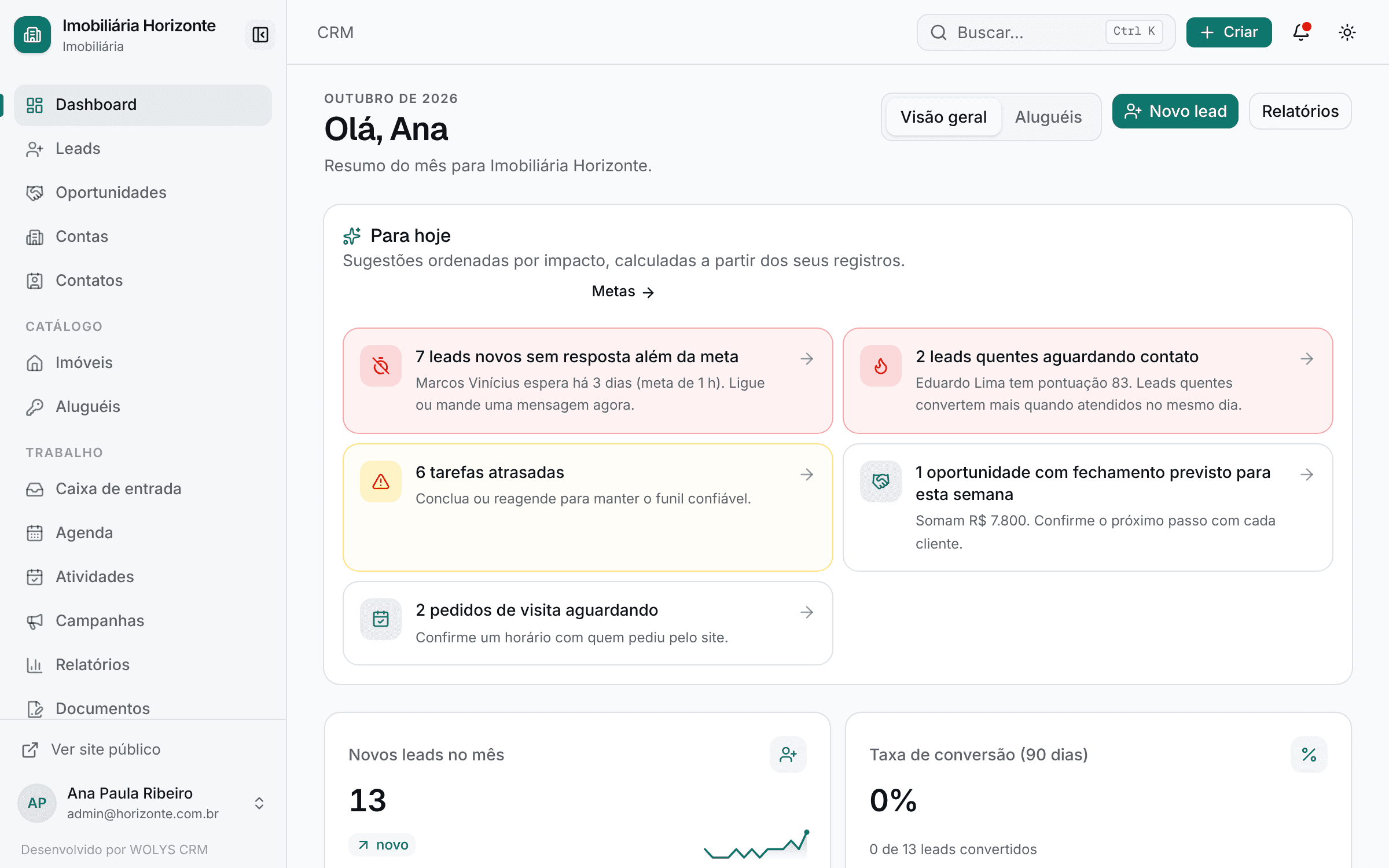Open Relatórios in the sidebar
1389x868 pixels.
click(142, 665)
